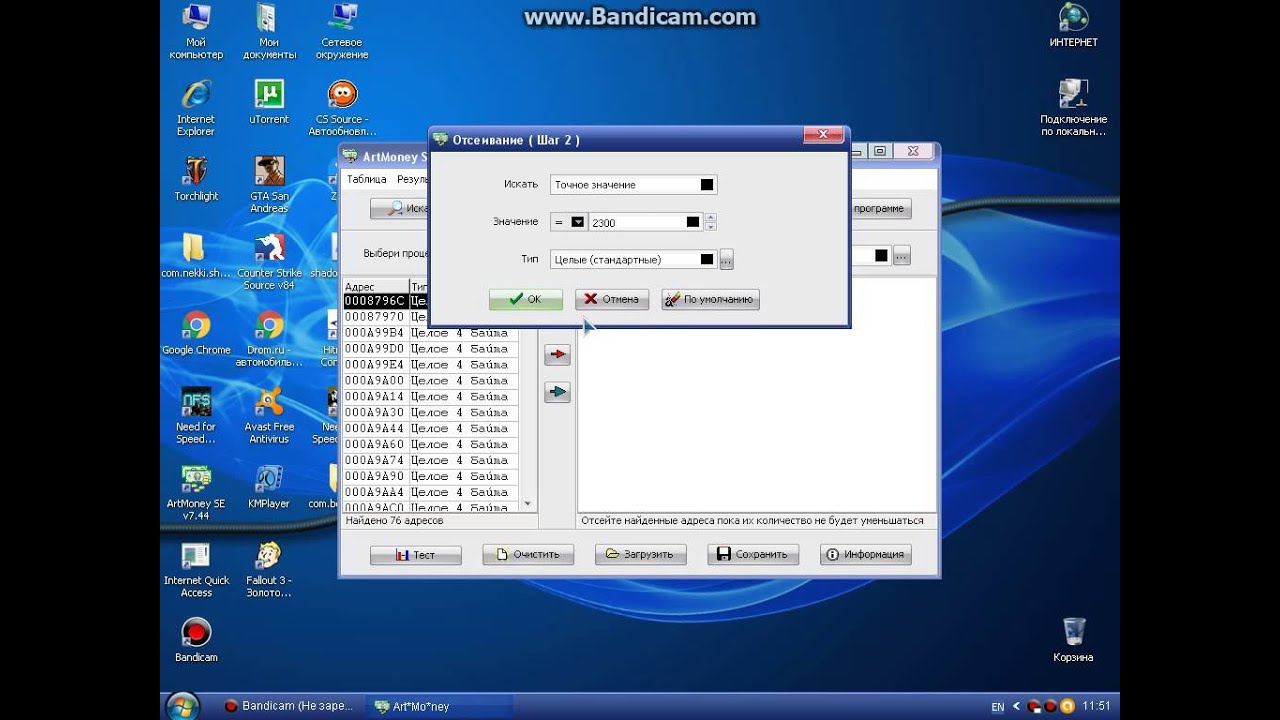Open the process selection dropdown in ArtMoney
The image size is (1280, 720).
881,255
